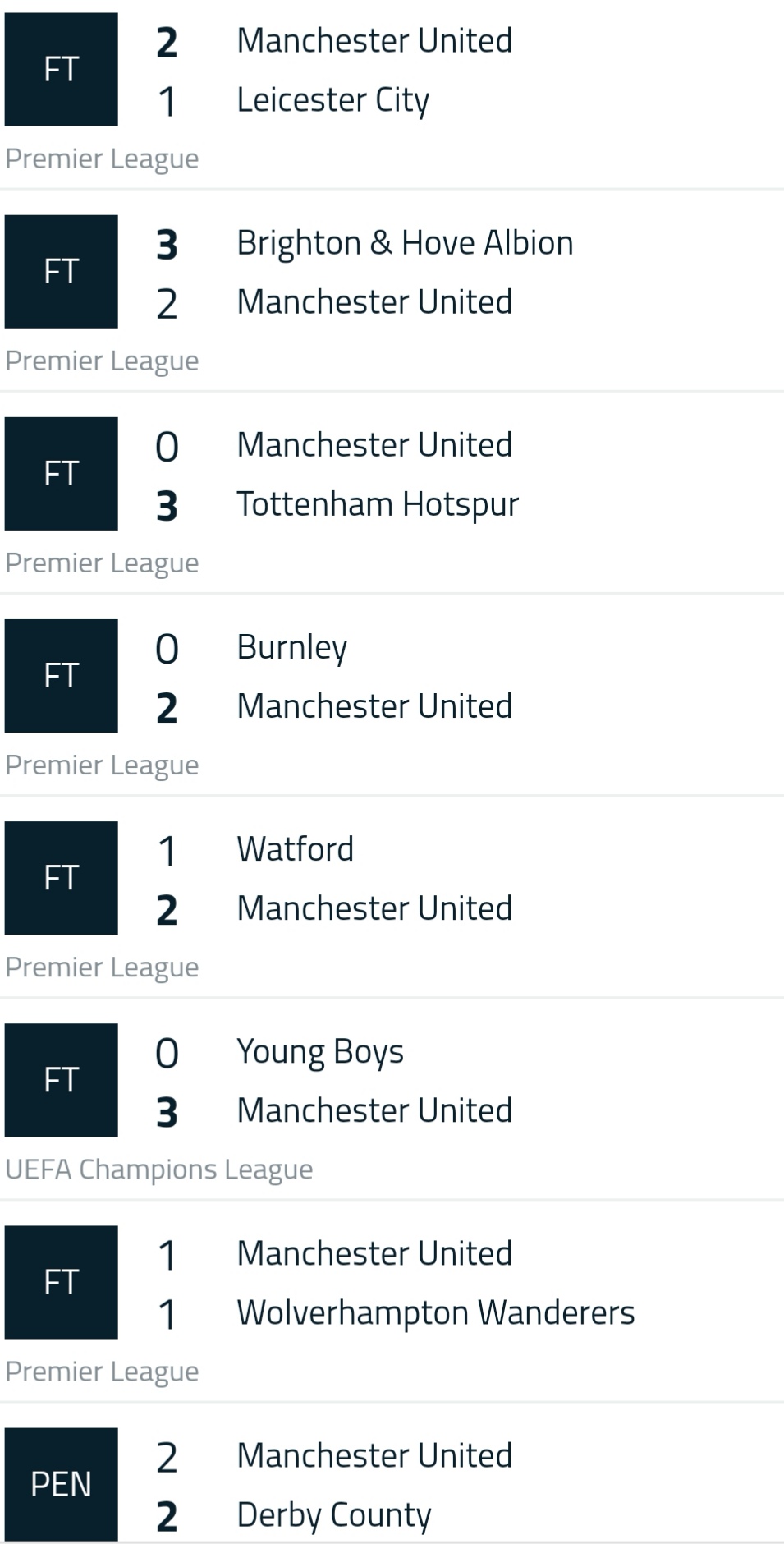Tap the FT badge for Watford match
Screen dimensions: 784x1544
pos(62,877)
